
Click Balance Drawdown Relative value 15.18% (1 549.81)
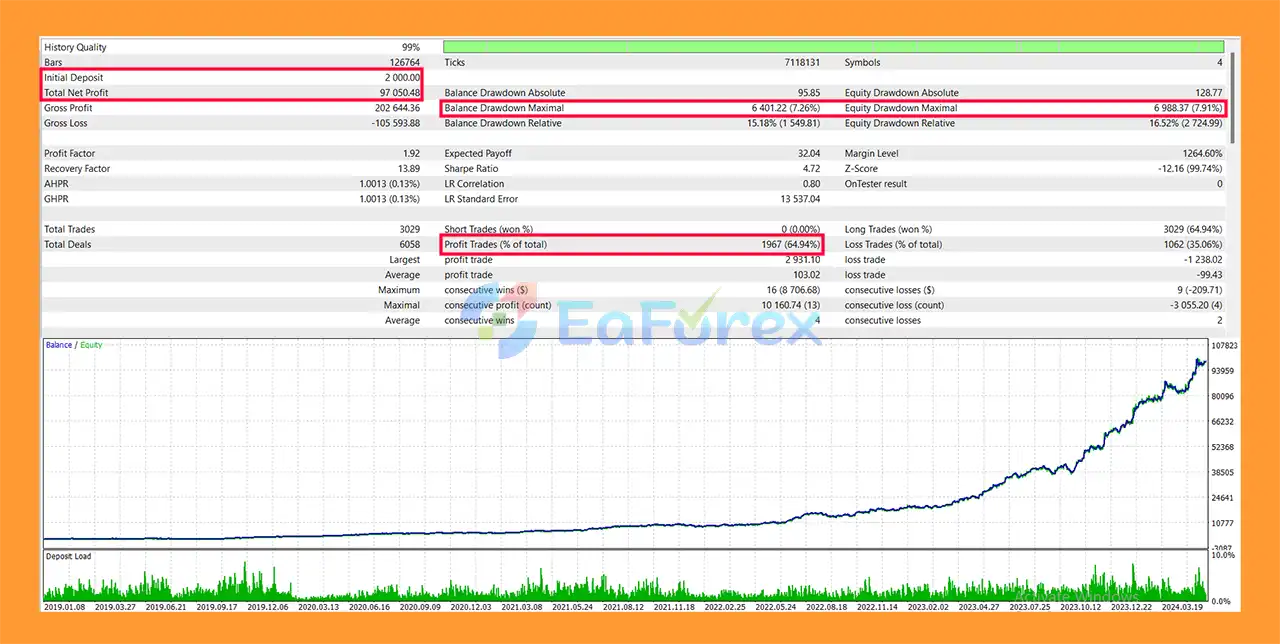[783, 123]
